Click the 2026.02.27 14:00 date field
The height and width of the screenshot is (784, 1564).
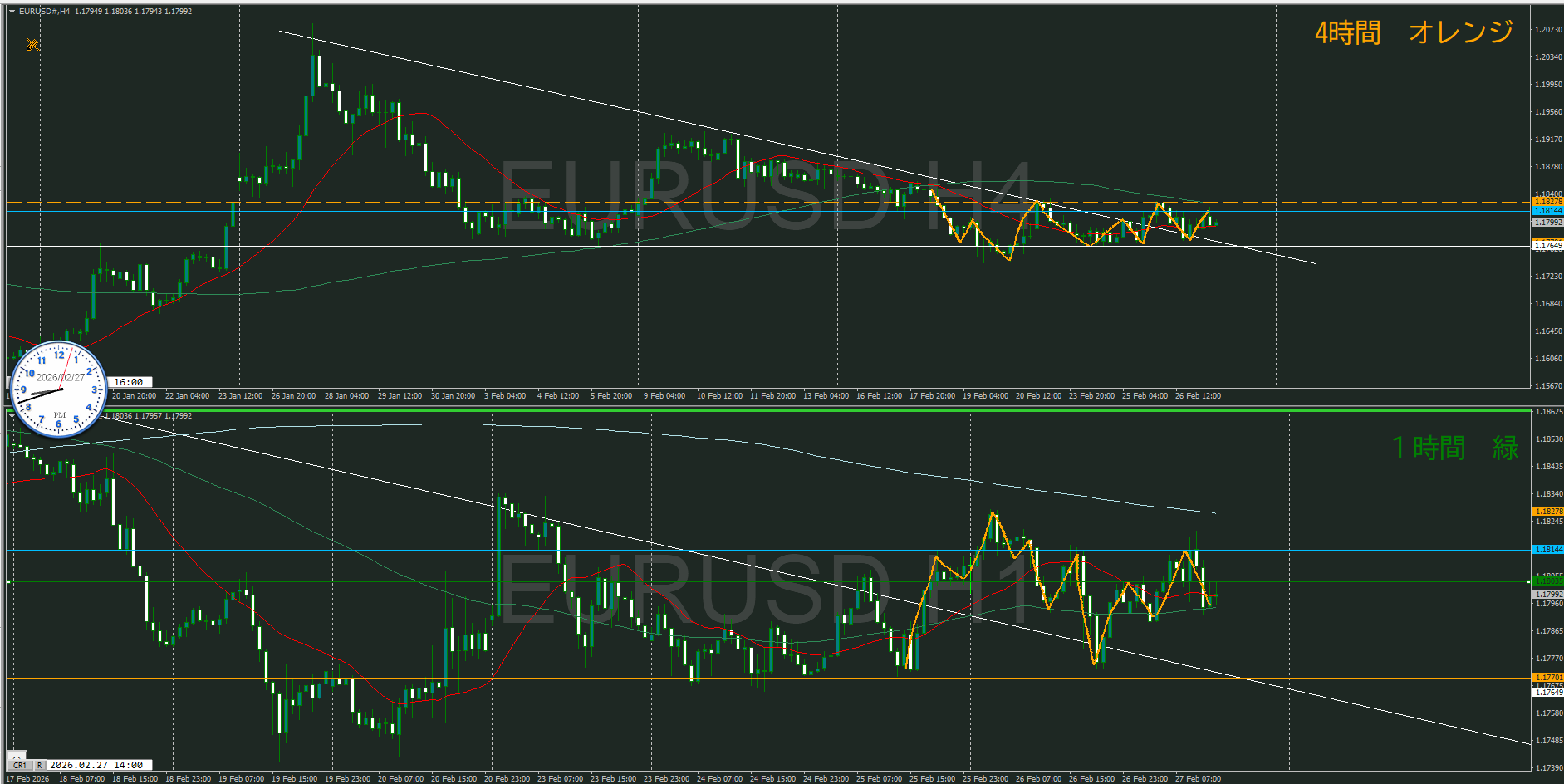(96, 765)
